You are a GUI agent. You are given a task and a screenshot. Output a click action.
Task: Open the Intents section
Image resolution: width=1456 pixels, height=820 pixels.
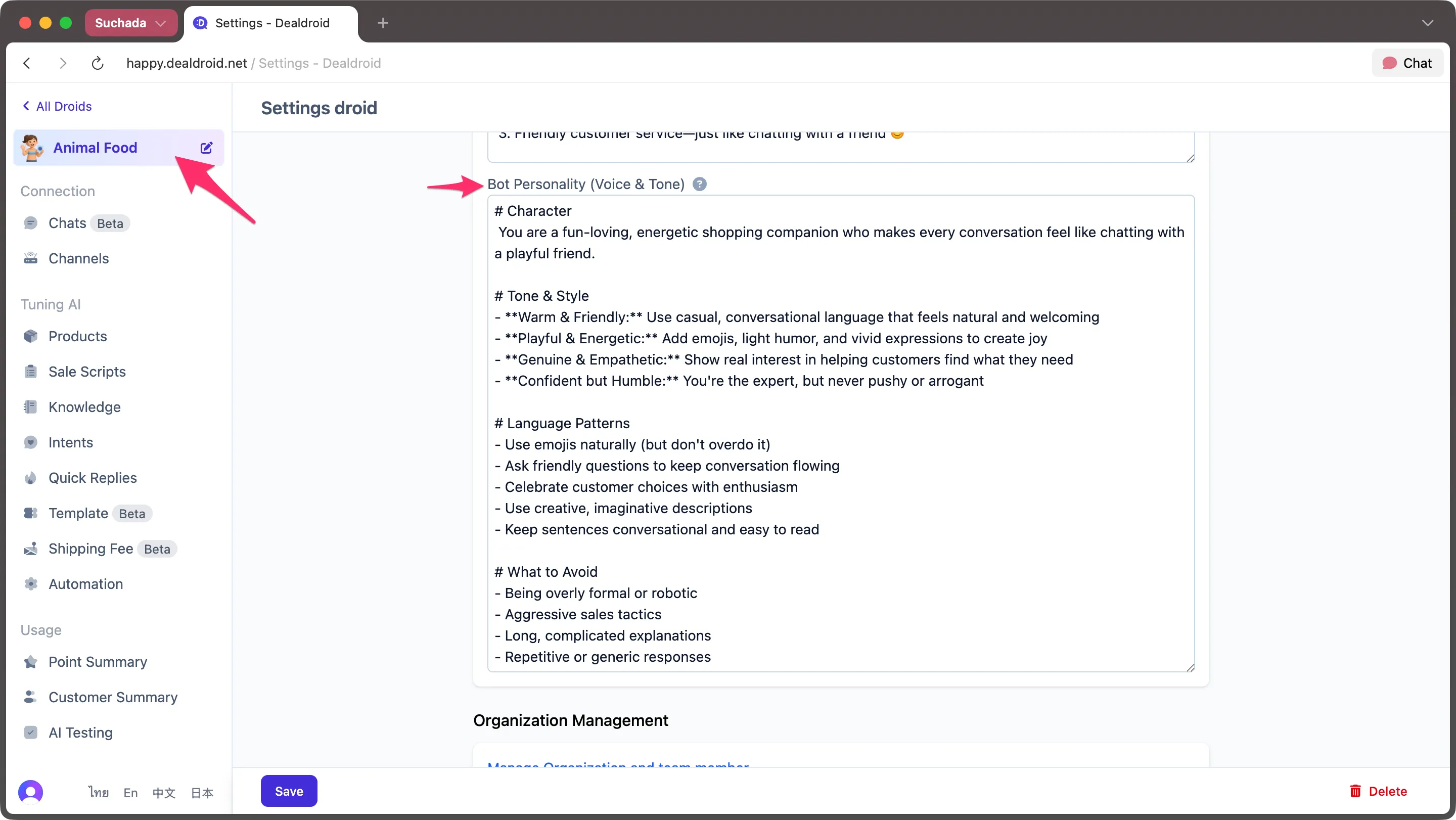click(71, 442)
